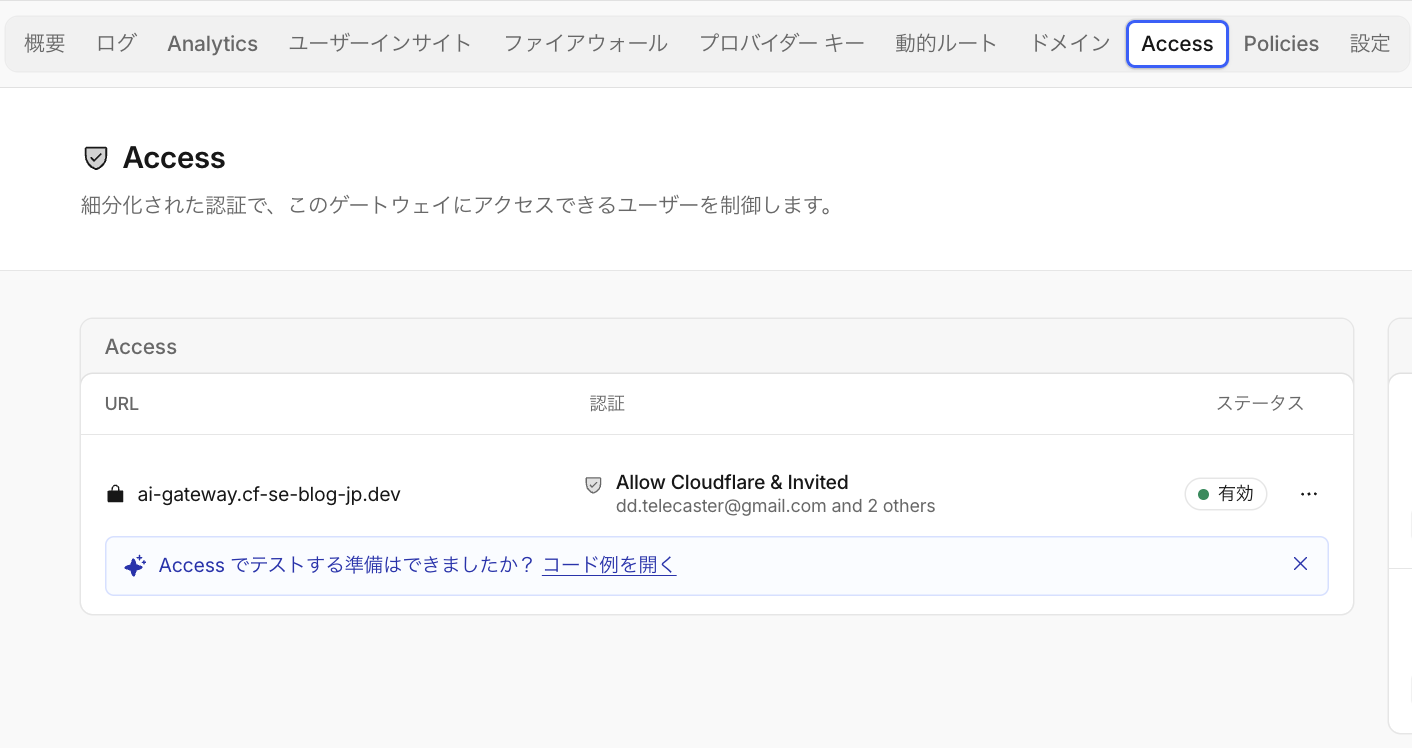1412x748 pixels.
Task: Click the Access でテストする準備はできましたか？ banner text
Action: (x=346, y=565)
